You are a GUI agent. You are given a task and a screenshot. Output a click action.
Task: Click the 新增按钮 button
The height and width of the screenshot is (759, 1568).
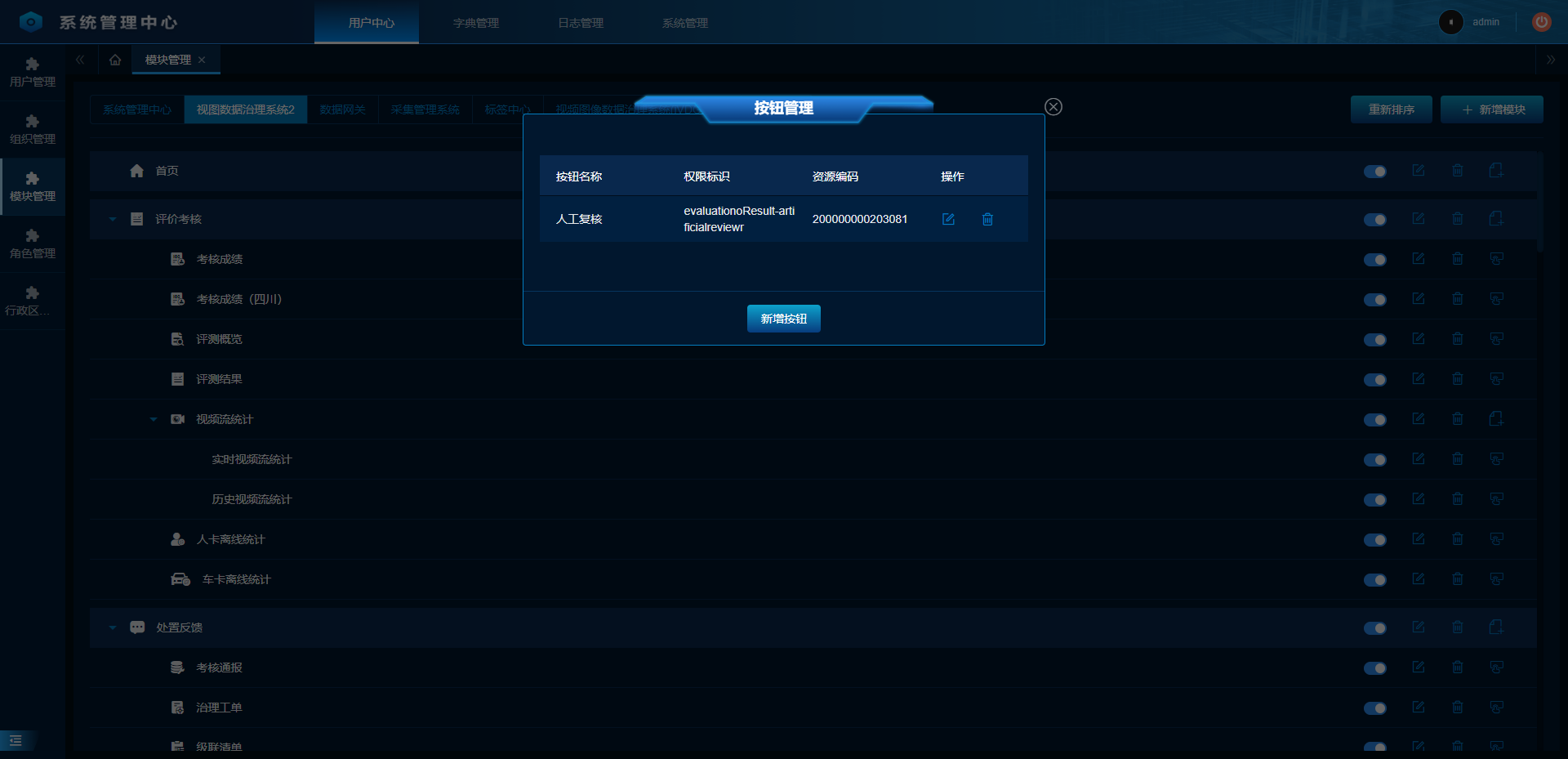coord(783,319)
